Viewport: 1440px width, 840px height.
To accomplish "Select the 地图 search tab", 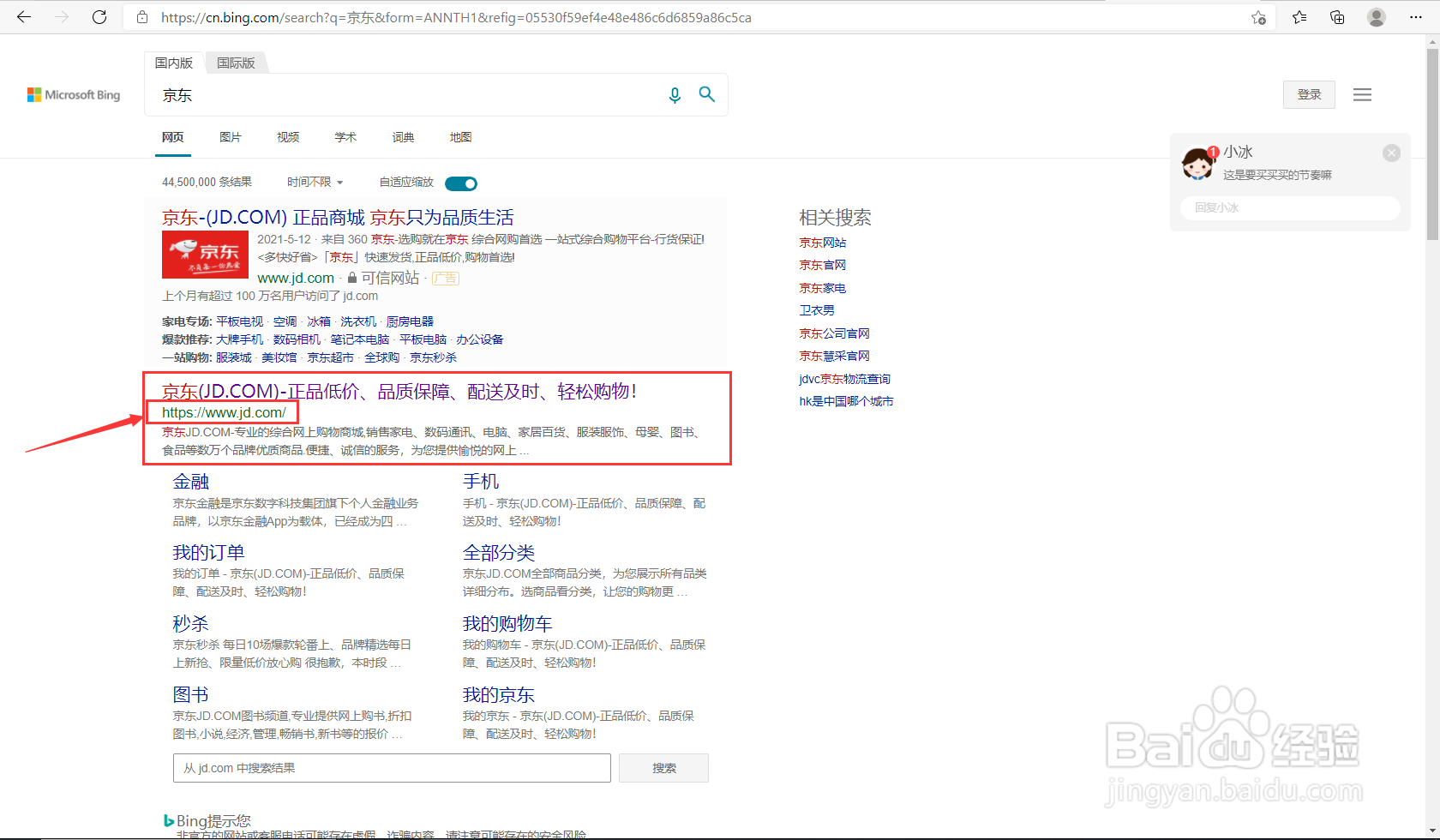I will tap(460, 137).
